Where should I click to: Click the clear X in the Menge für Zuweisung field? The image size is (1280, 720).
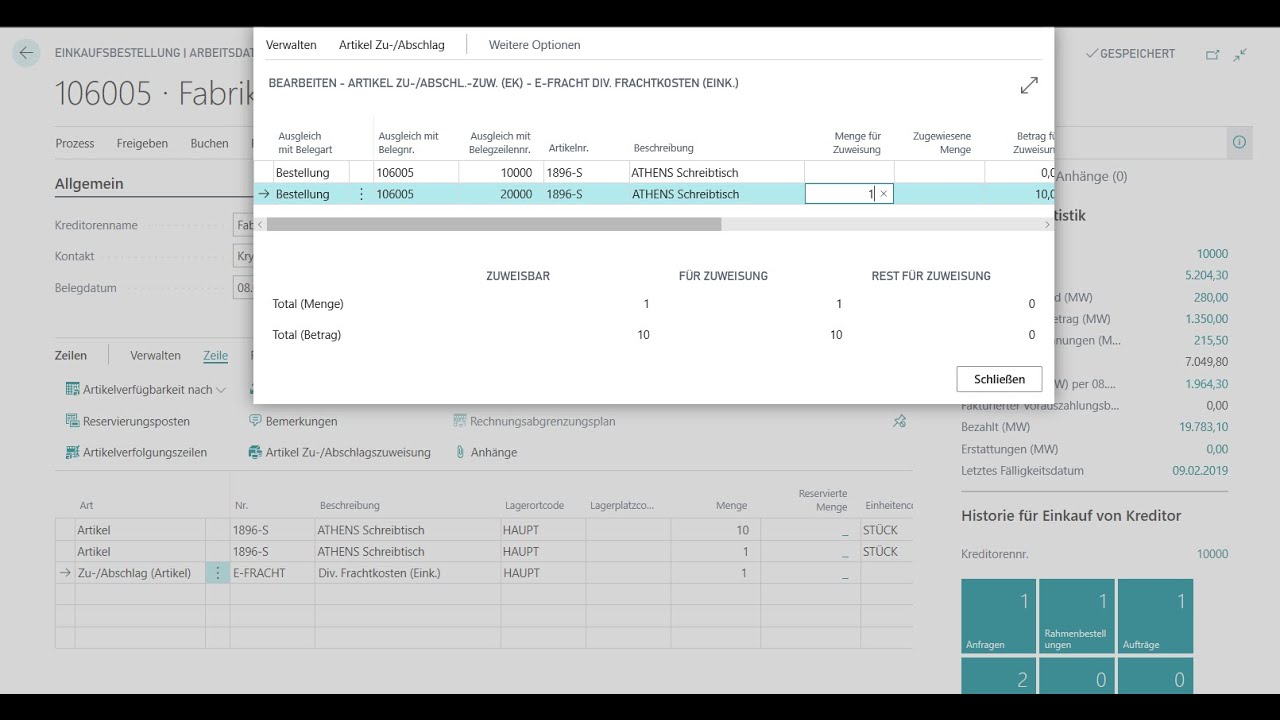pos(883,194)
